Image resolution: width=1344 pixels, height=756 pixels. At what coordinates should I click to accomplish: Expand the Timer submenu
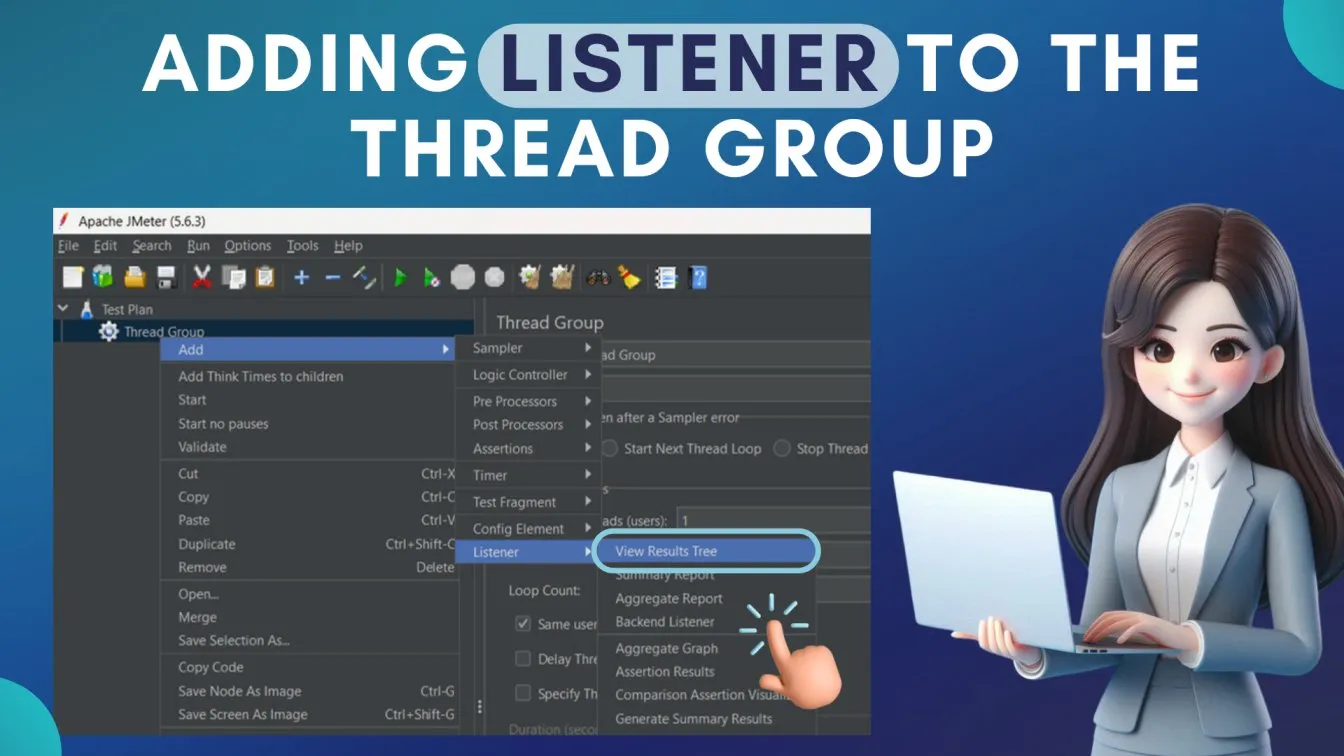coord(528,475)
